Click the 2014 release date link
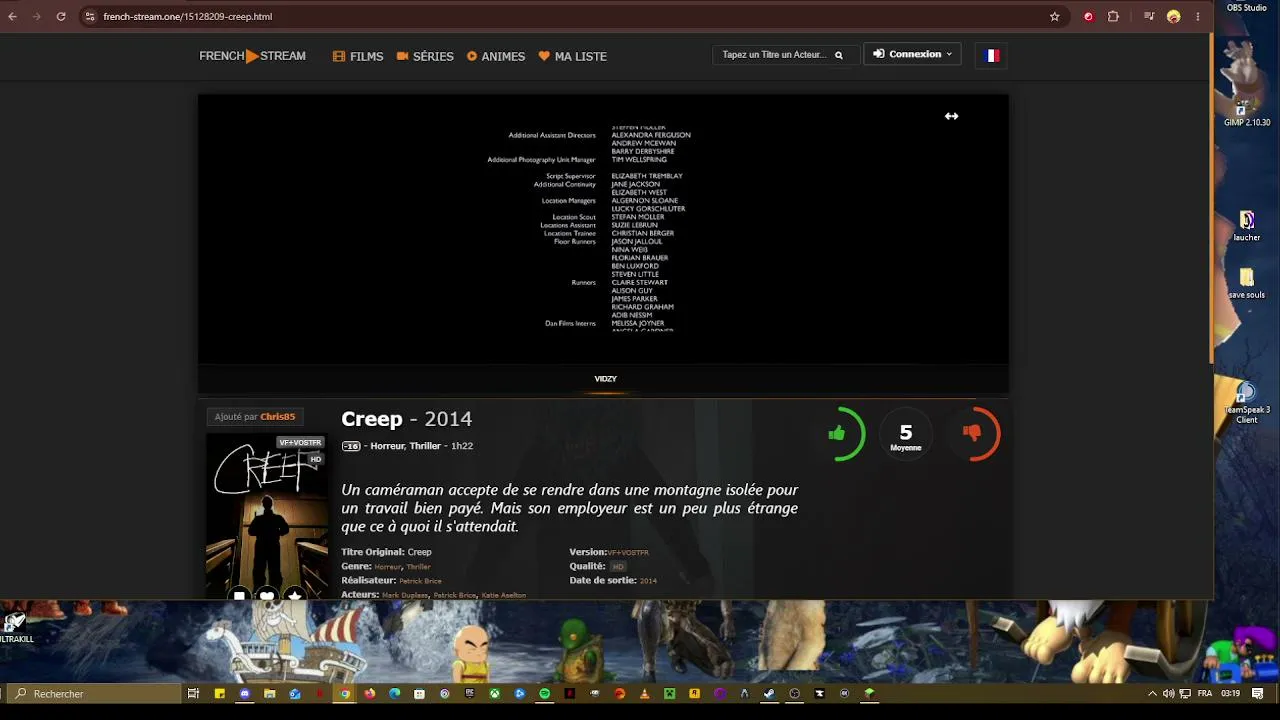The height and width of the screenshot is (720, 1280). [648, 581]
